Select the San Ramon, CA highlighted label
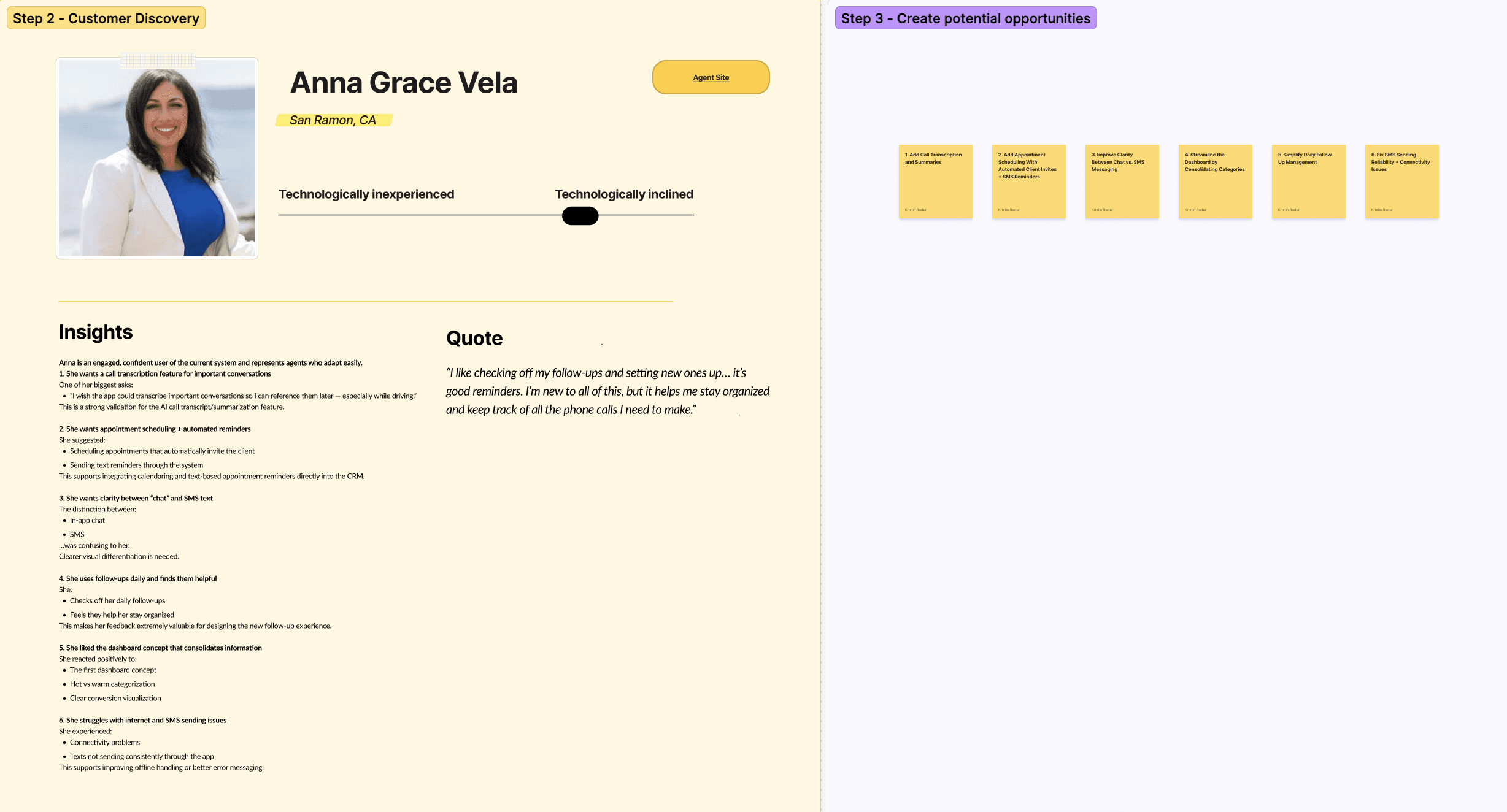Screen dimensions: 1507x812 click(333, 120)
